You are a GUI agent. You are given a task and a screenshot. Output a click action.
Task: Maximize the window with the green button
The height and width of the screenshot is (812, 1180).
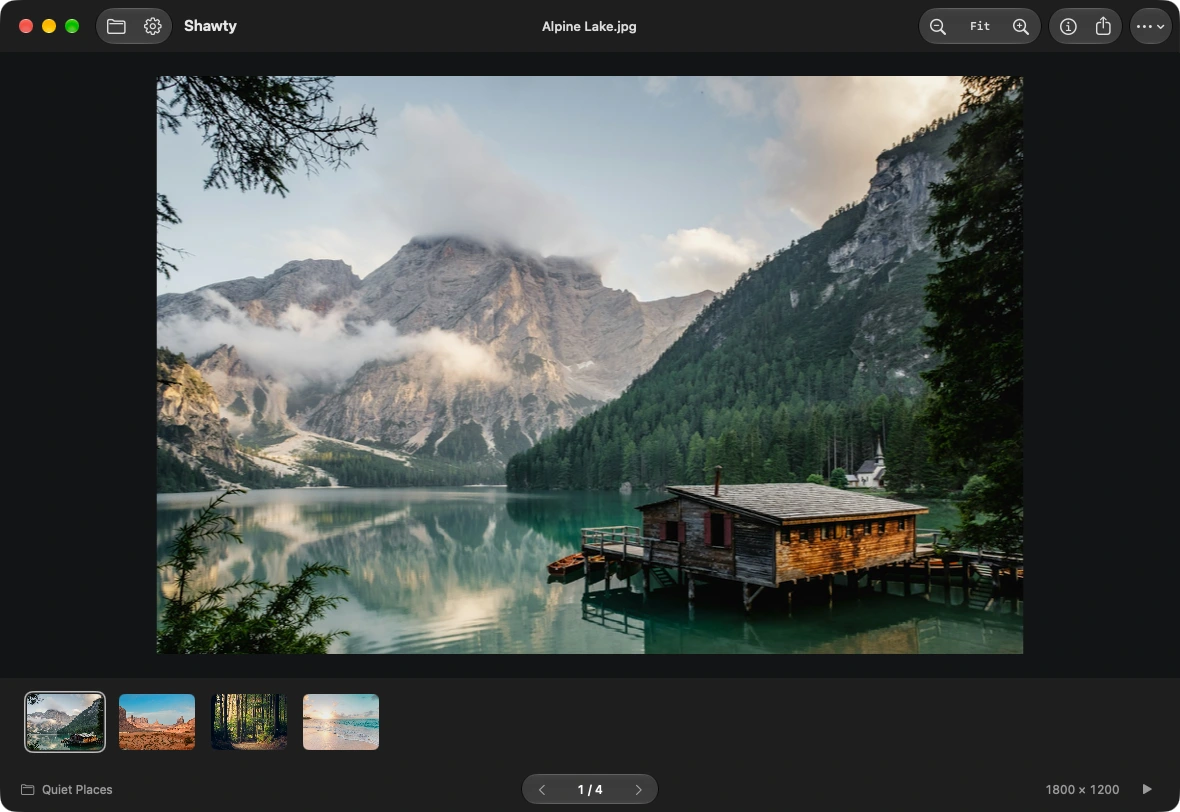pyautogui.click(x=72, y=26)
